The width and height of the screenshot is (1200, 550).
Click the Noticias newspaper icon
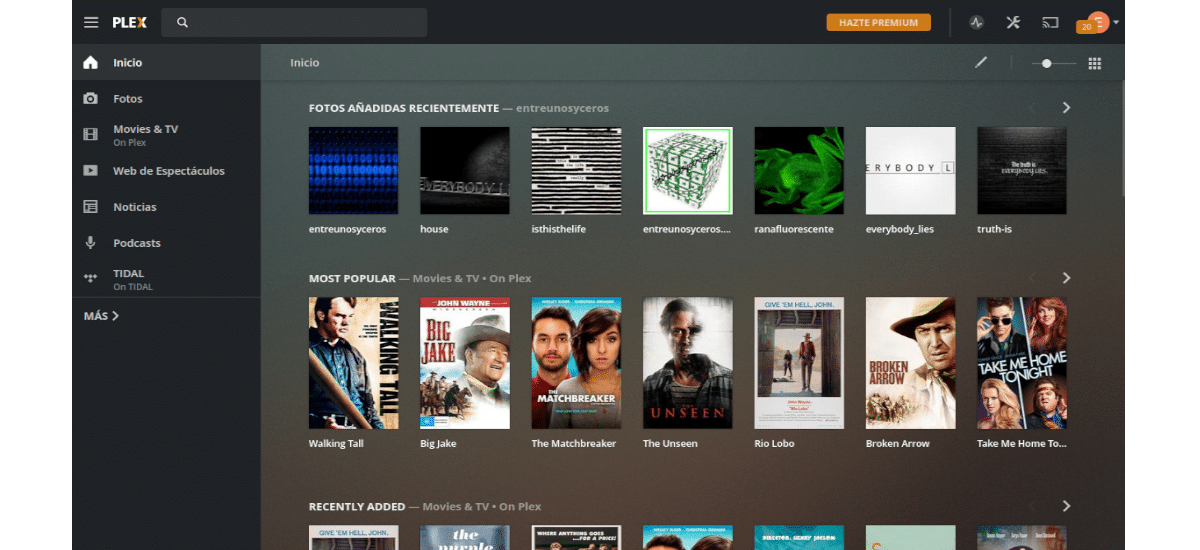(91, 207)
